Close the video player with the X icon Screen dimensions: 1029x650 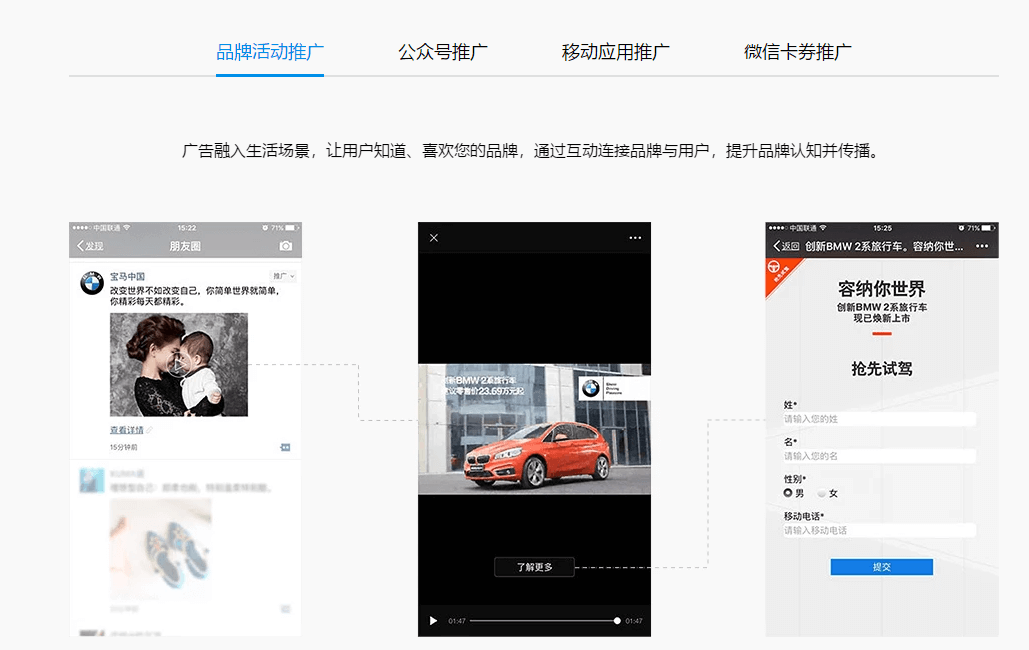pyautogui.click(x=434, y=238)
